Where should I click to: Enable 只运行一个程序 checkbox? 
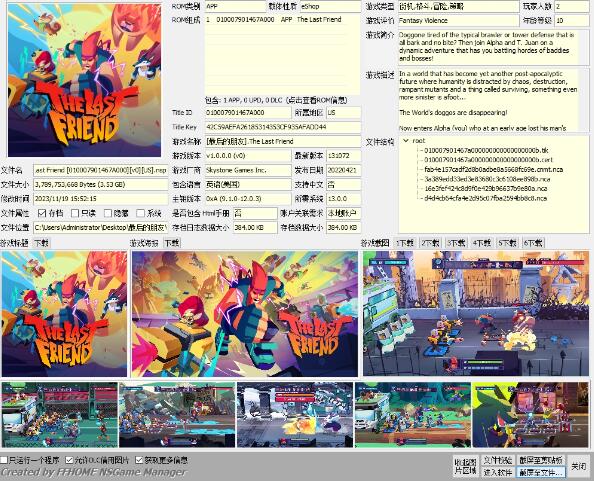[4, 460]
